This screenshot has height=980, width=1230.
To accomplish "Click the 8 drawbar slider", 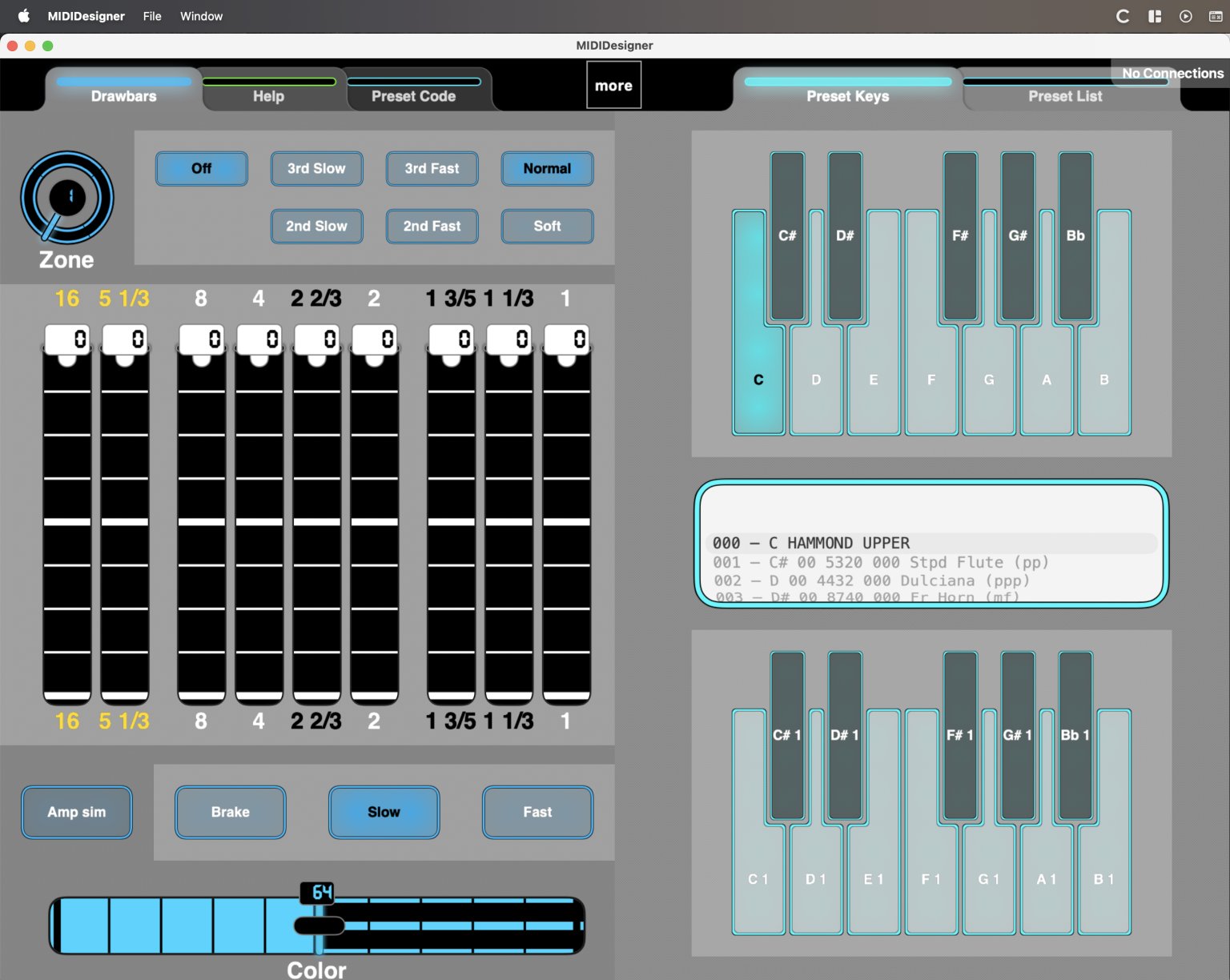I will pyautogui.click(x=202, y=514).
